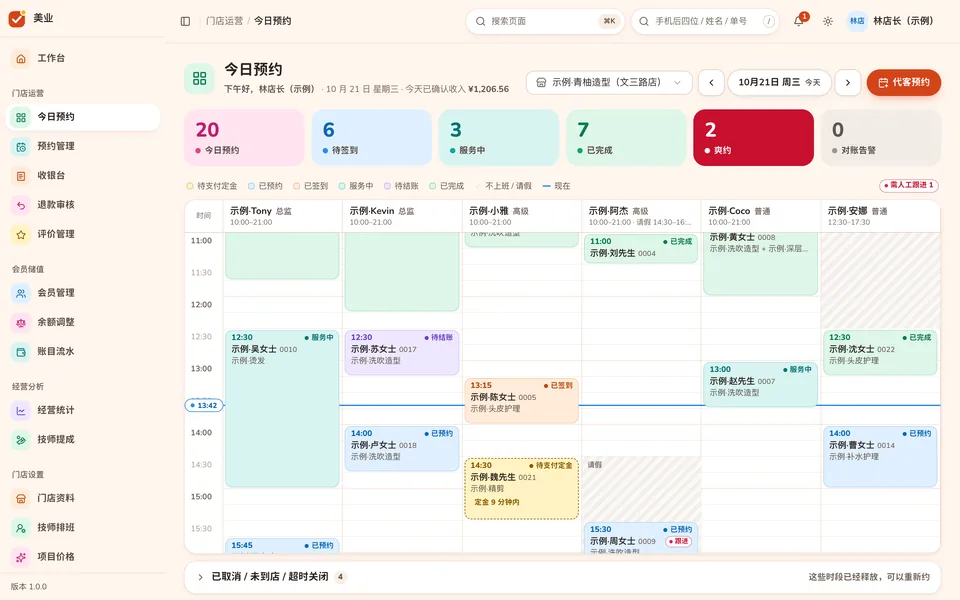Image resolution: width=960 pixels, height=600 pixels.
Task: Click the 林店 user avatar
Action: (857, 21)
